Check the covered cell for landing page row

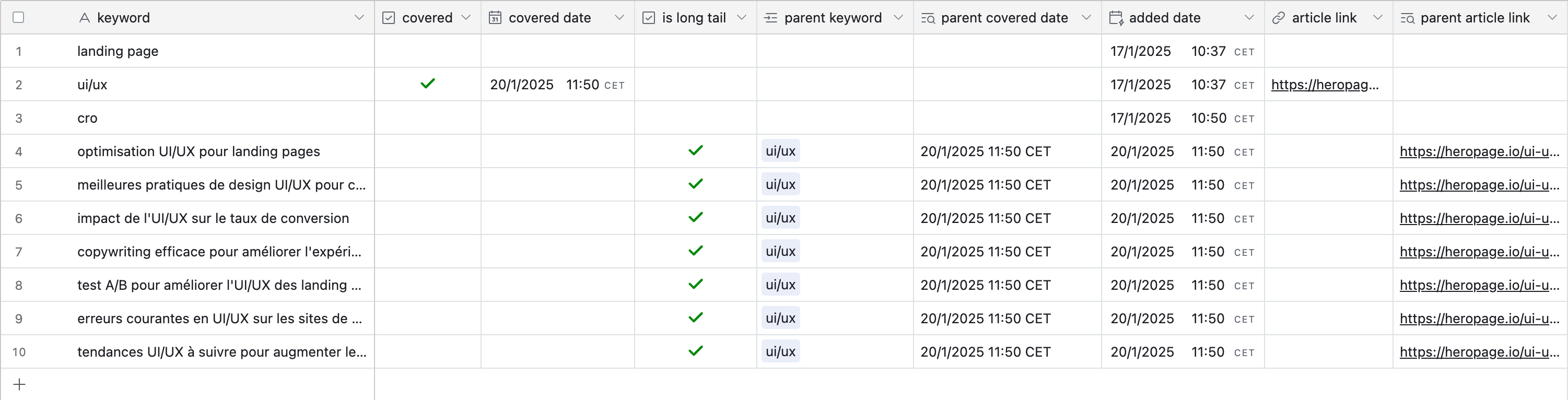coord(427,51)
